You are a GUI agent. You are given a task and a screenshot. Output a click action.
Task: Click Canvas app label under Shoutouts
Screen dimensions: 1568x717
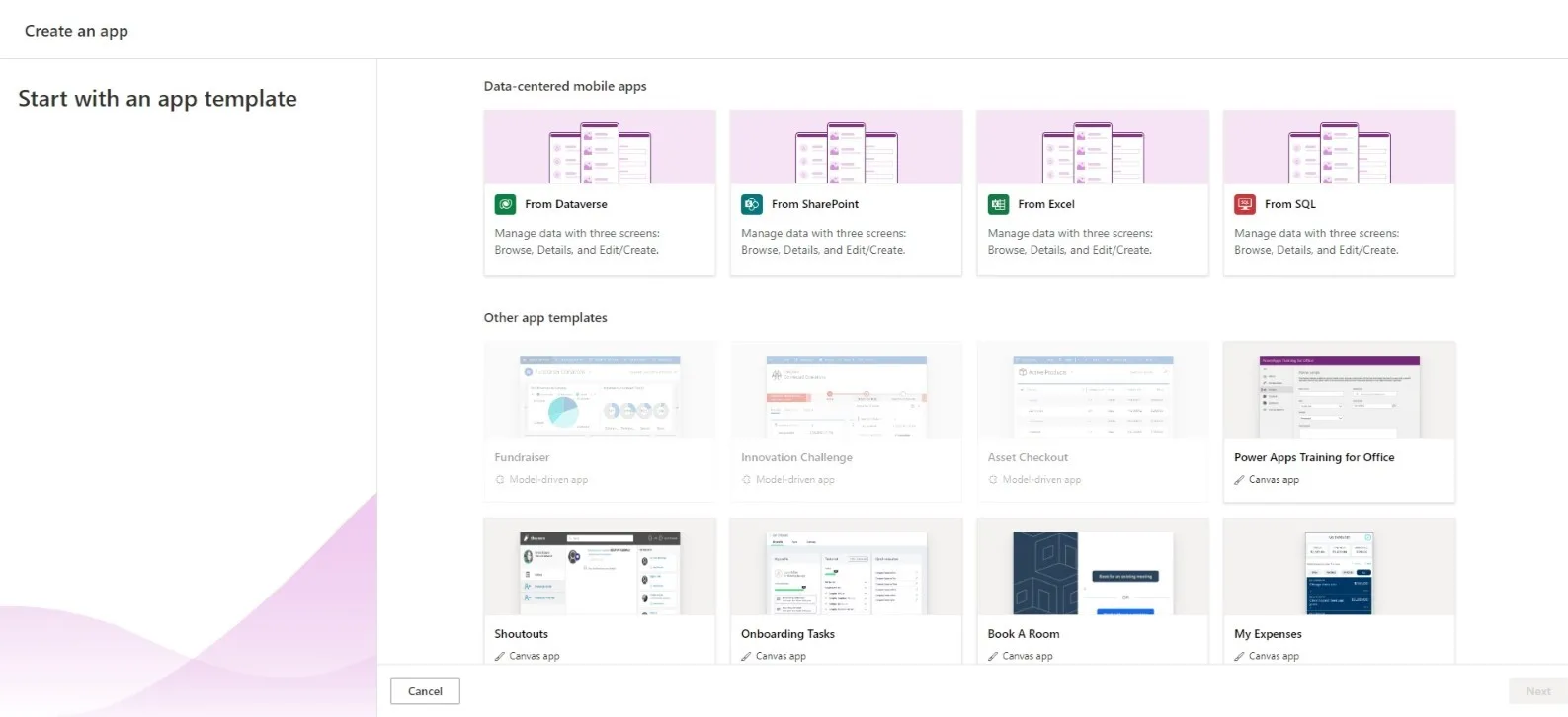(535, 656)
